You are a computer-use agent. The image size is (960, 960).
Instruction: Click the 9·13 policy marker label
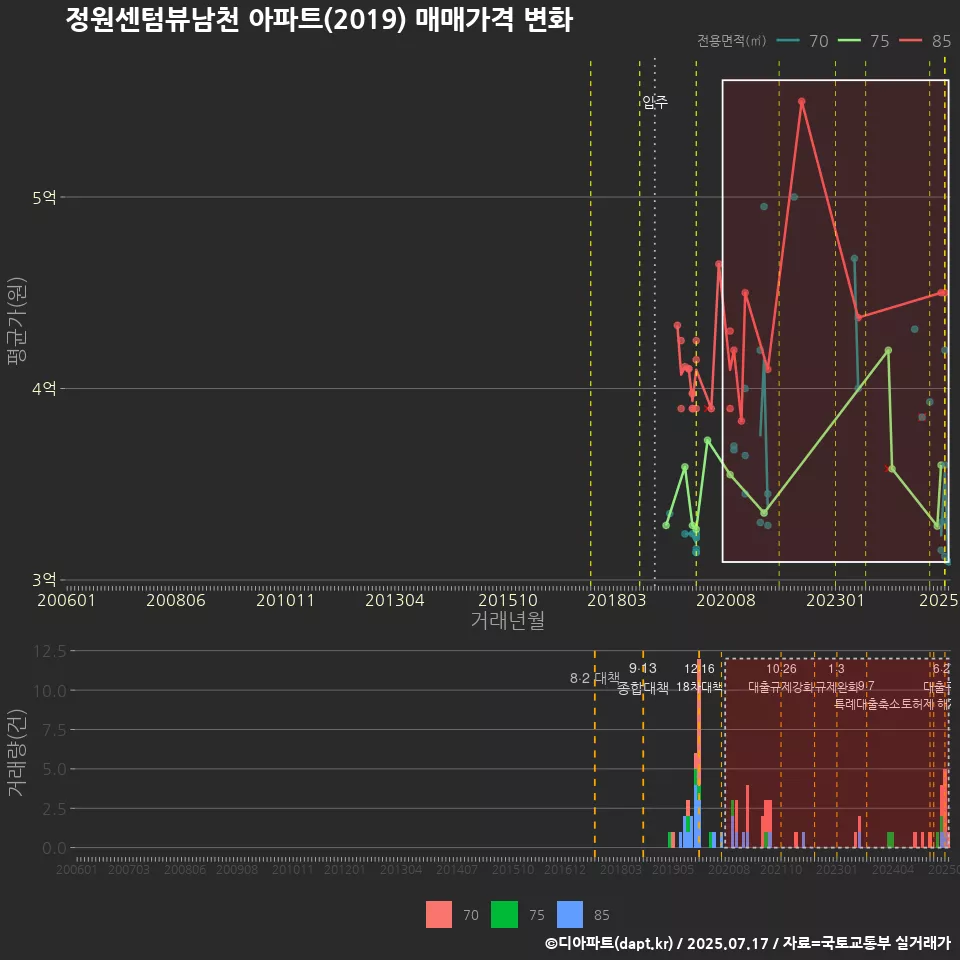click(x=643, y=668)
